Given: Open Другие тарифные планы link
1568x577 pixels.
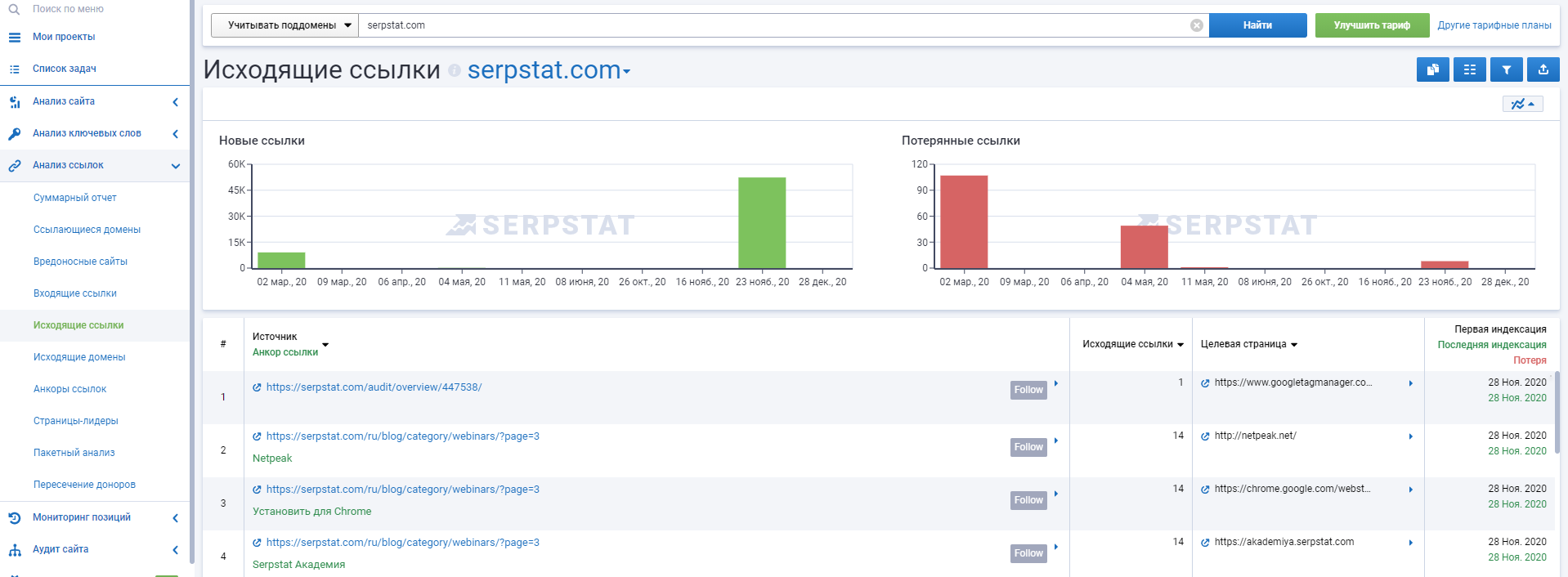Looking at the screenshot, I should [x=1494, y=25].
